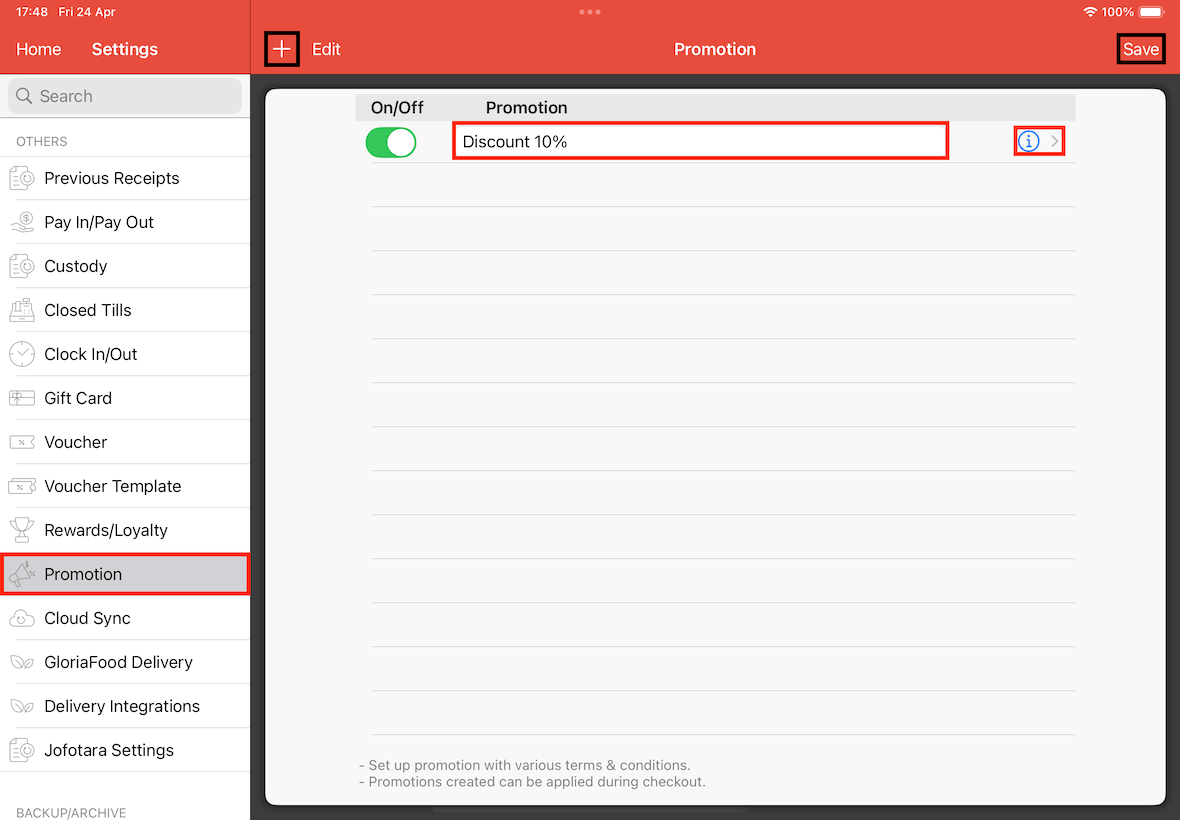Open Voucher Template section
The height and width of the screenshot is (820, 1180).
(125, 486)
